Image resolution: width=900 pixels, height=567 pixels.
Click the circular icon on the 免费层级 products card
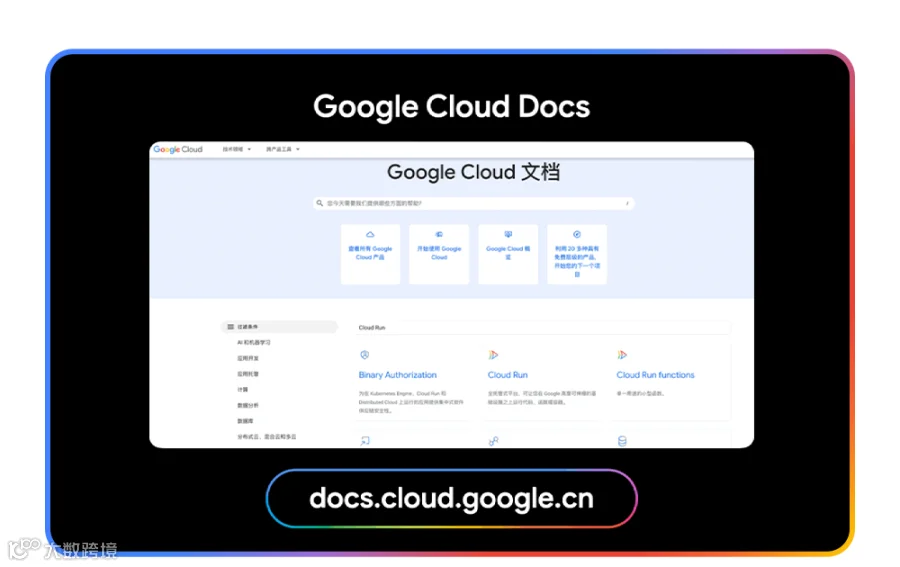tap(577, 234)
